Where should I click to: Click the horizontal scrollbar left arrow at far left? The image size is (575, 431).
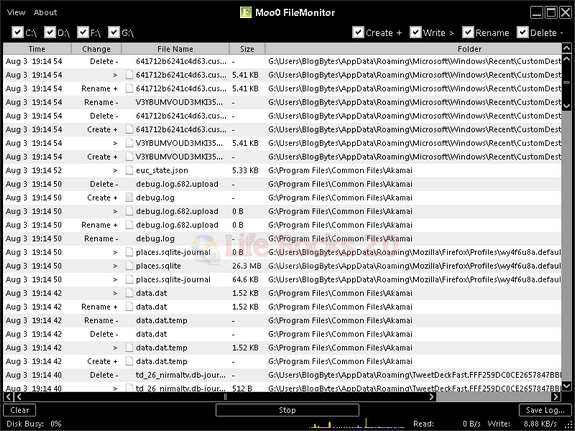click(x=8, y=397)
